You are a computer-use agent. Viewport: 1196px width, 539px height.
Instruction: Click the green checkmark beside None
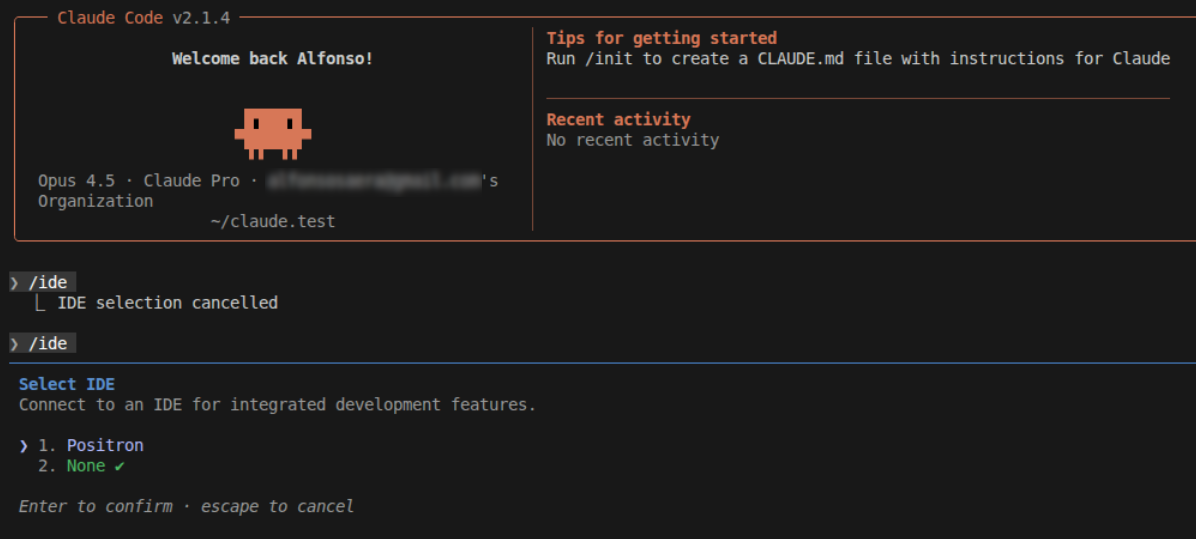point(119,466)
